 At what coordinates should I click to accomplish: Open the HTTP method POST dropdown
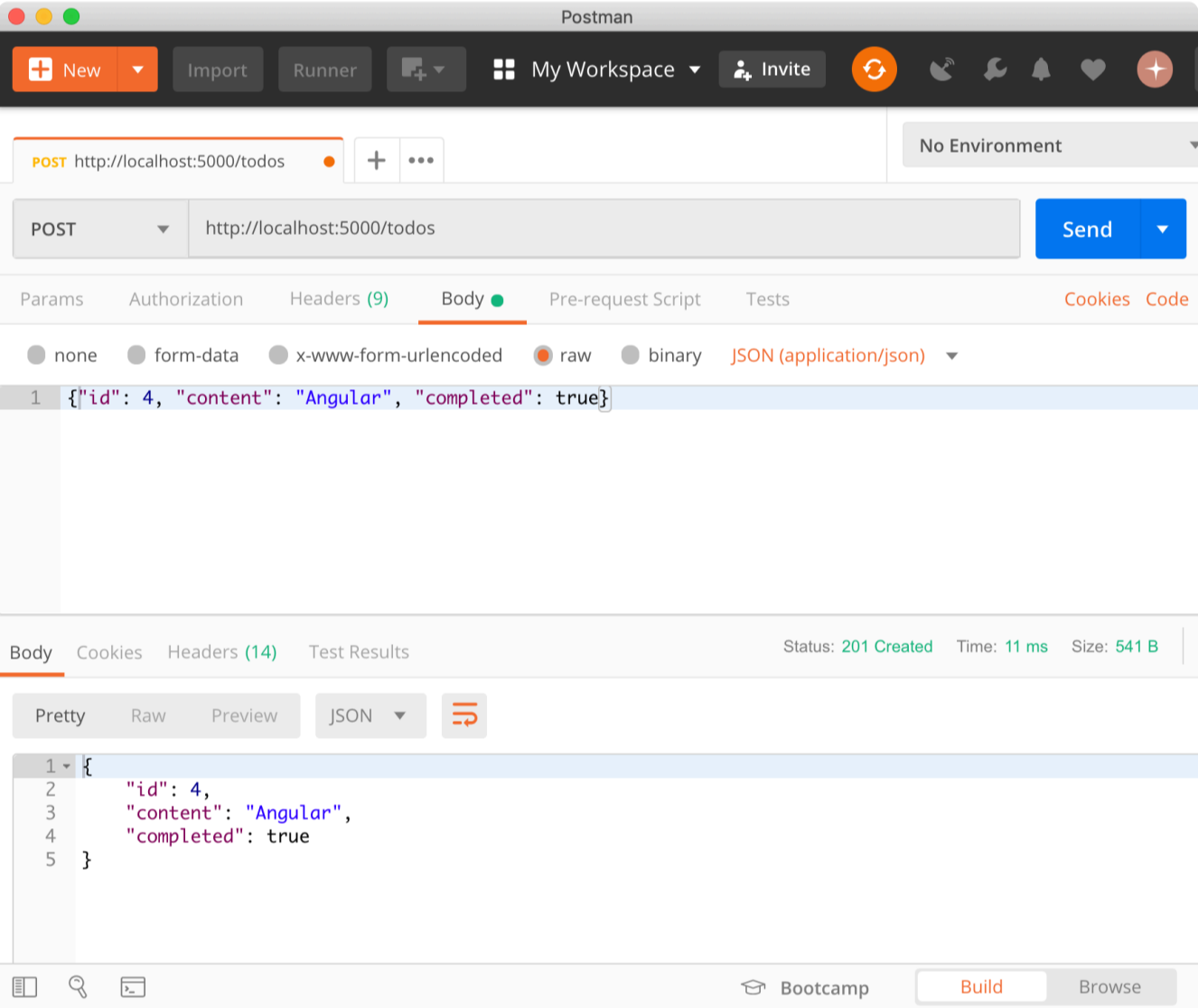[100, 229]
